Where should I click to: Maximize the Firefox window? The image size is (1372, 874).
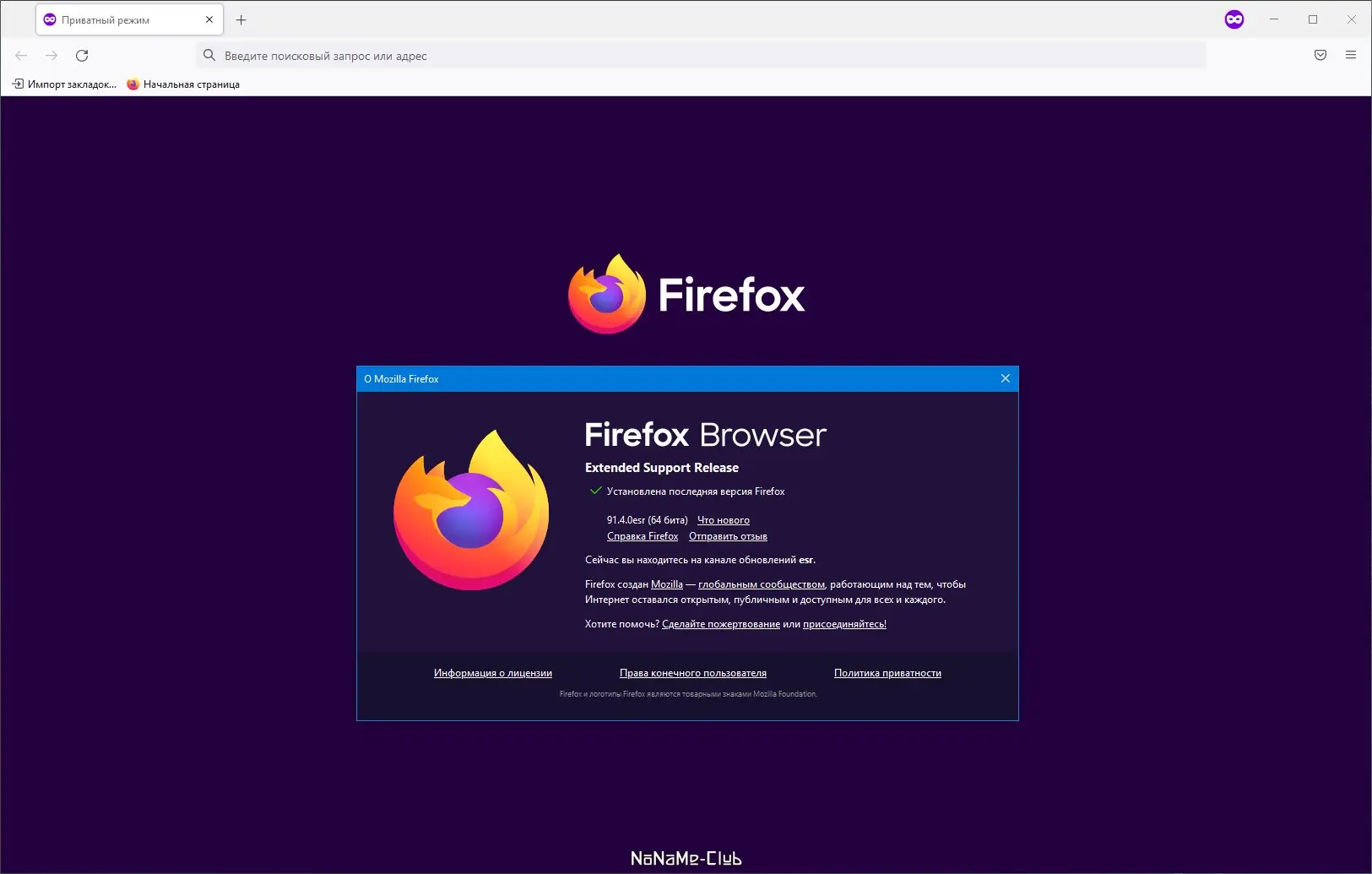1313,19
